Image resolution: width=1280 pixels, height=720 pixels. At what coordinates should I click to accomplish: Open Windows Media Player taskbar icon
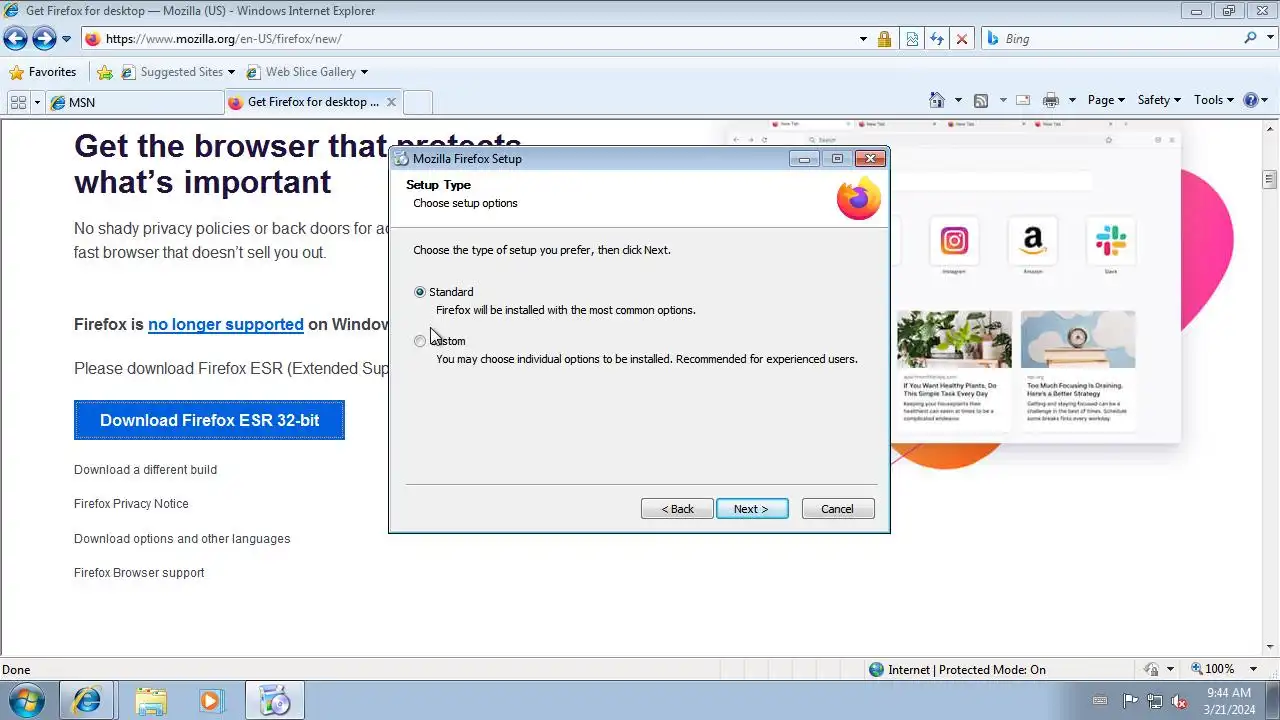tap(211, 701)
